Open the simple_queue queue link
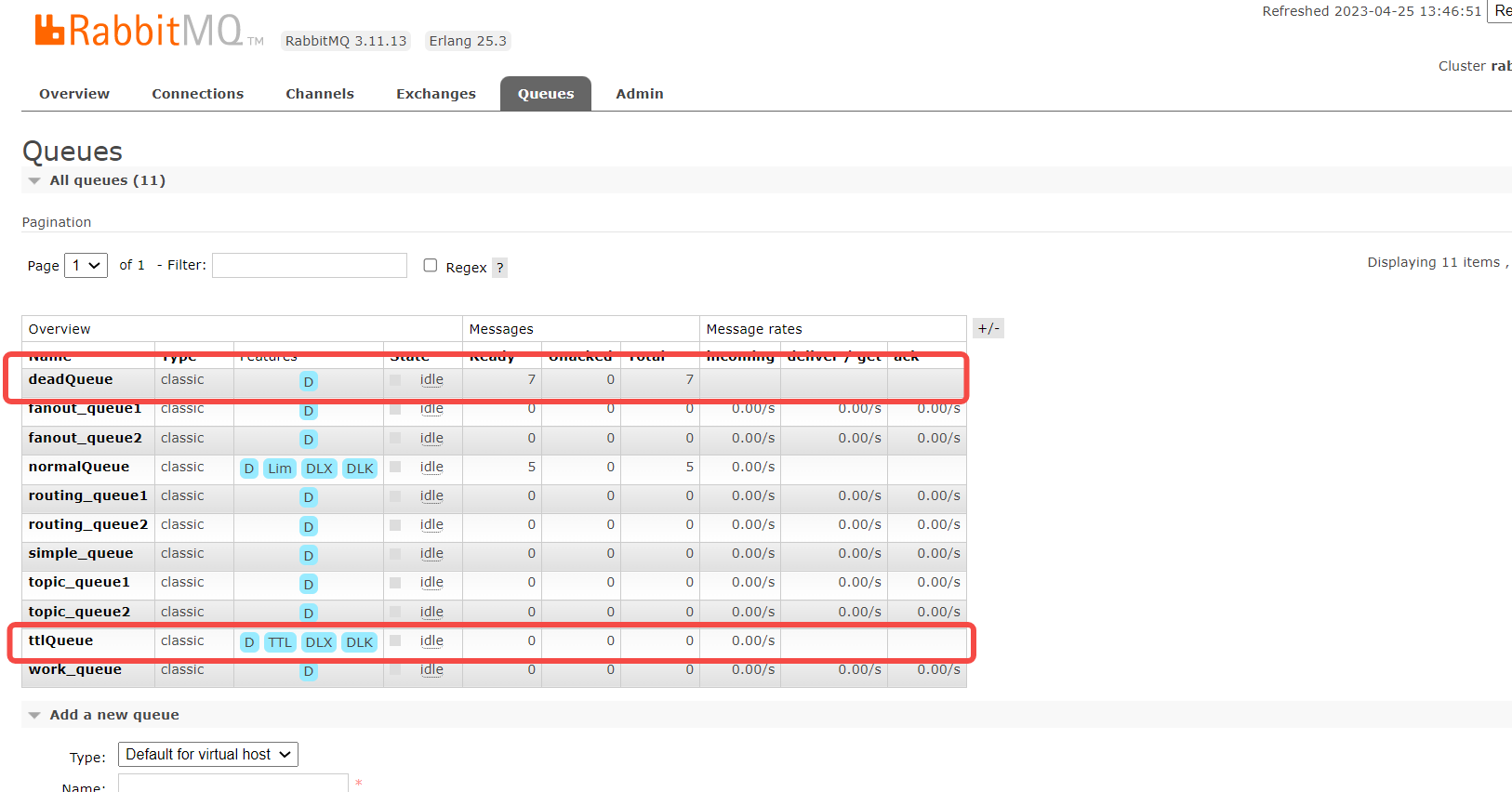 [81, 553]
